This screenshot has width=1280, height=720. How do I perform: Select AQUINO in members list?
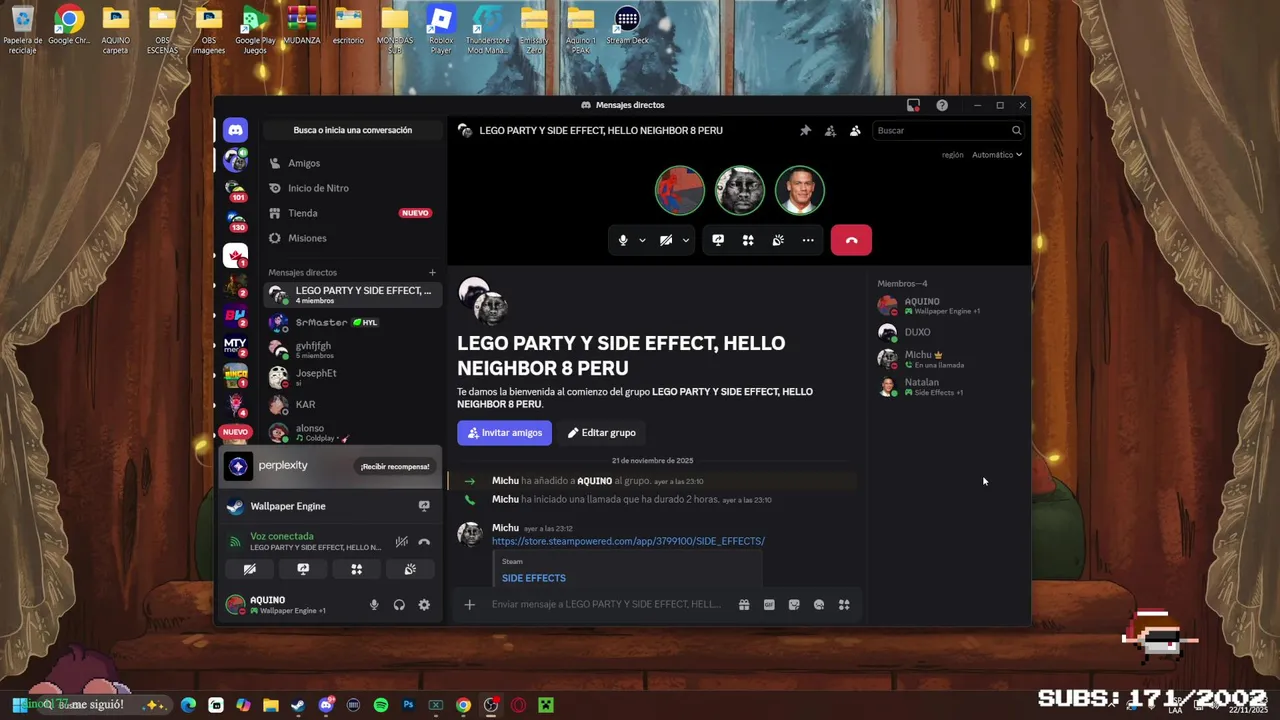pos(949,305)
